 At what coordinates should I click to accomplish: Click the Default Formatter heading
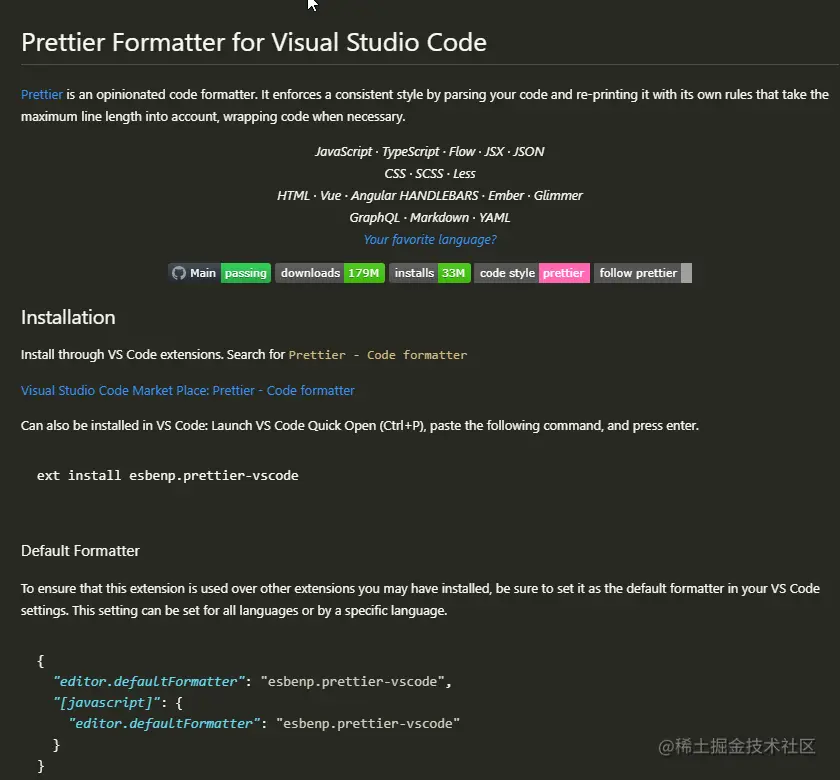pyautogui.click(x=80, y=551)
